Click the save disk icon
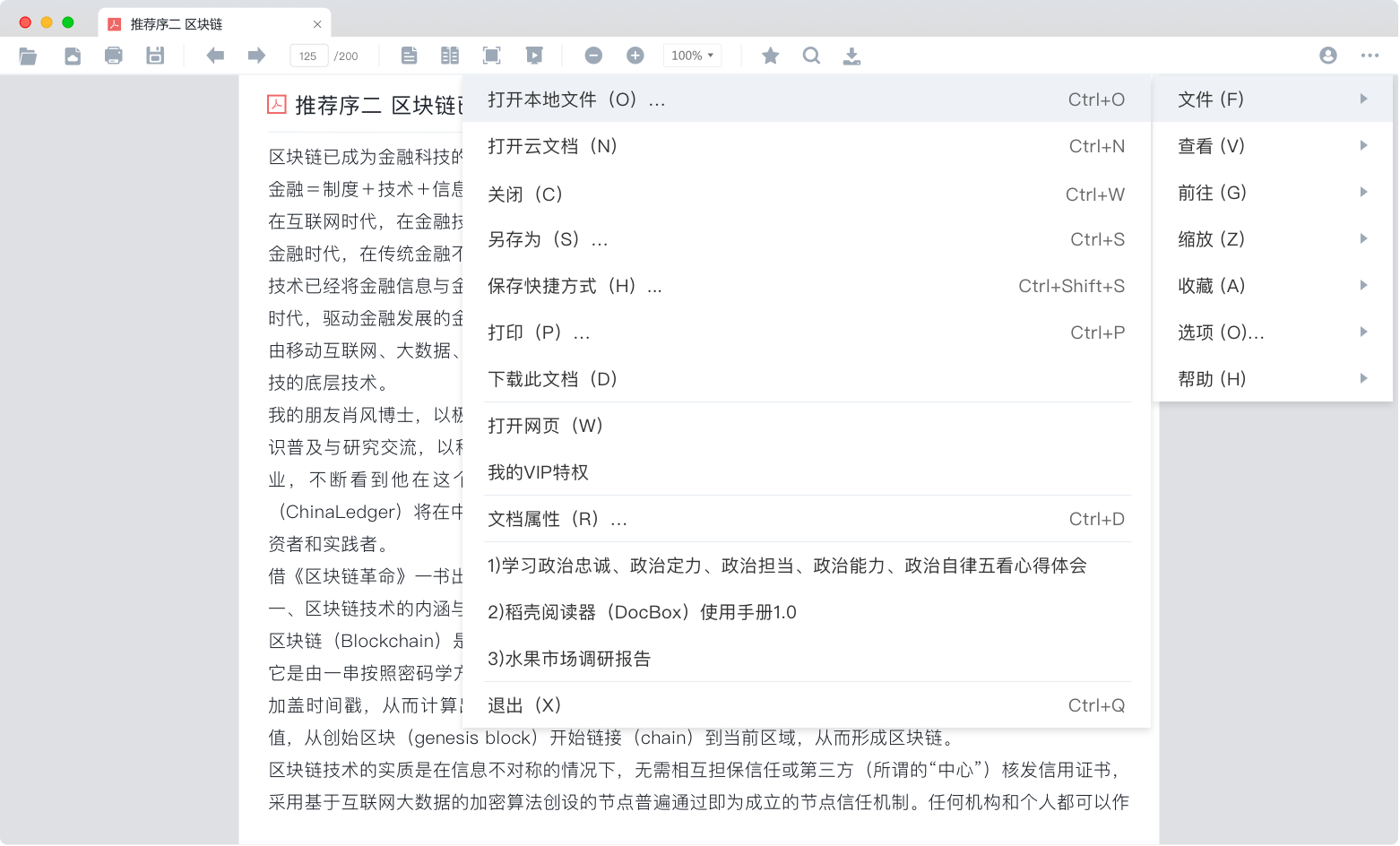Image resolution: width=1400 pixels, height=846 pixels. pyautogui.click(x=155, y=56)
